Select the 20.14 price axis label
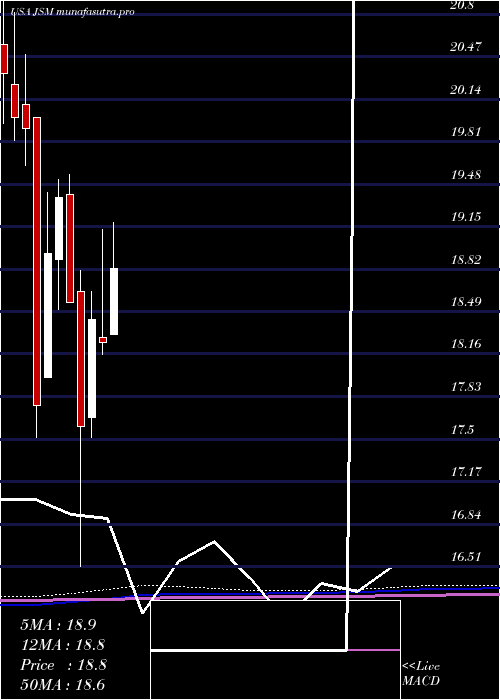This screenshot has width=500, height=700. point(466,89)
